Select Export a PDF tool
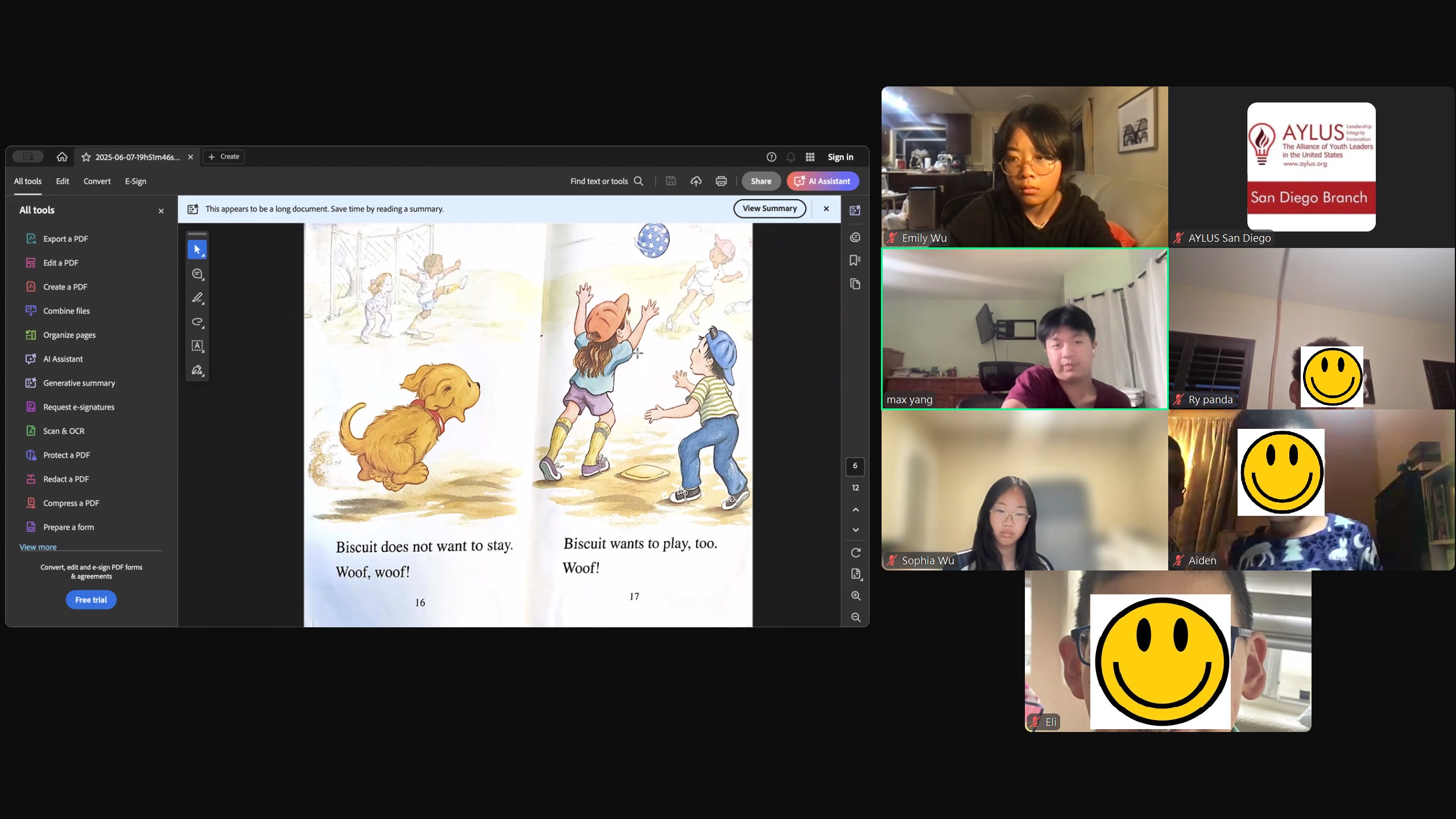This screenshot has height=819, width=1456. point(65,239)
